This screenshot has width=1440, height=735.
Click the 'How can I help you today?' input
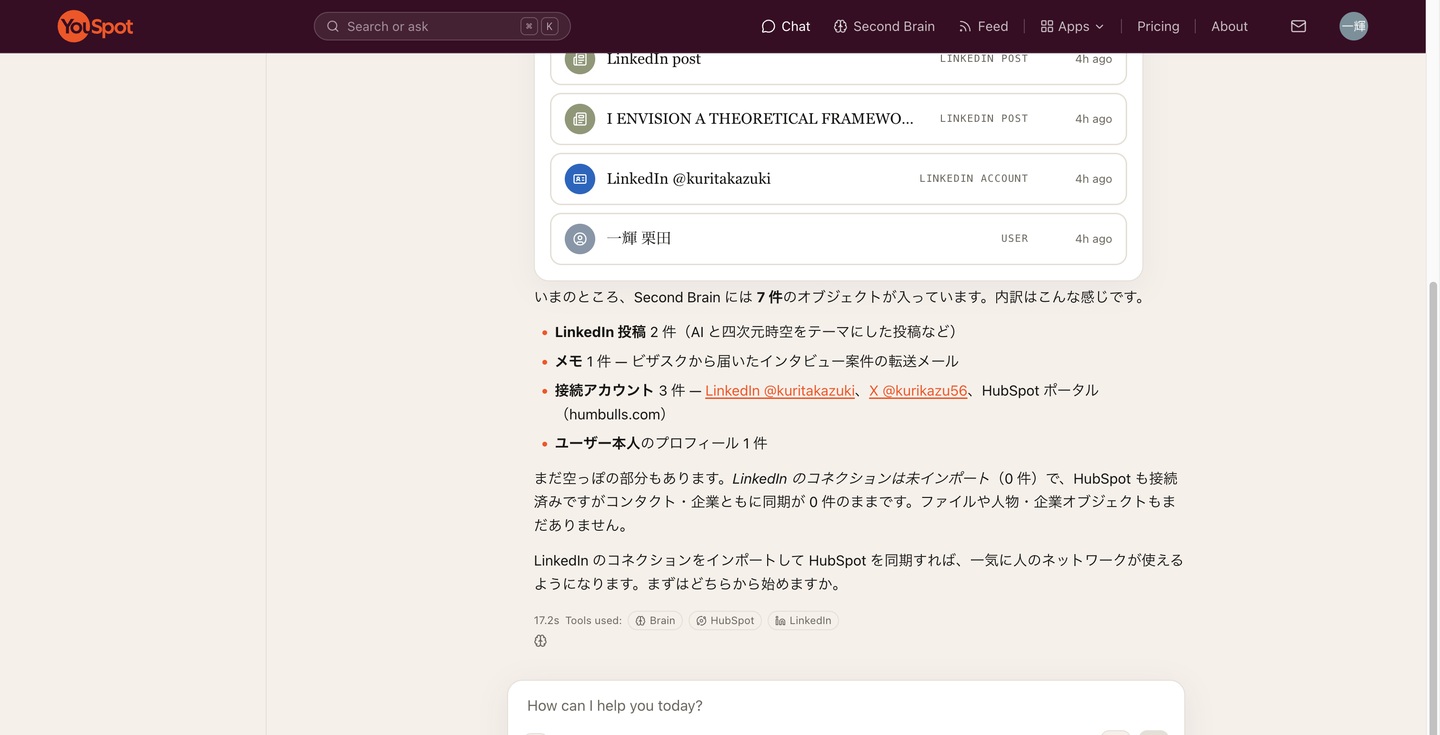pyautogui.click(x=846, y=706)
